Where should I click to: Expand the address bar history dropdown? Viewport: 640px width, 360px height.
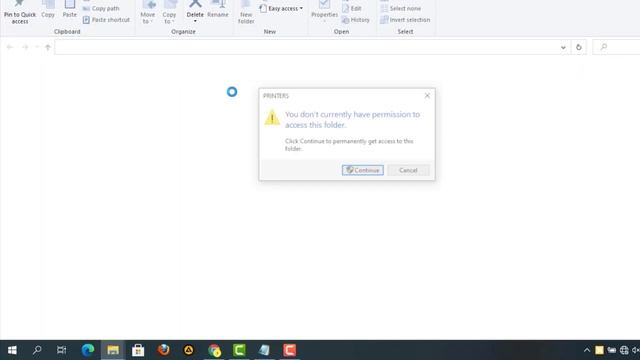click(x=563, y=47)
